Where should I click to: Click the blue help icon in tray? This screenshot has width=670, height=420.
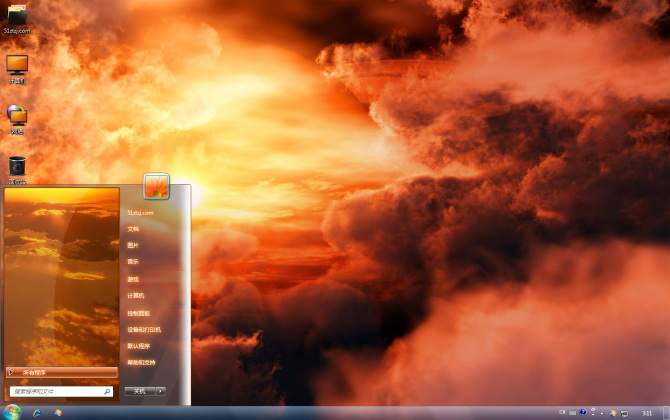tap(583, 412)
